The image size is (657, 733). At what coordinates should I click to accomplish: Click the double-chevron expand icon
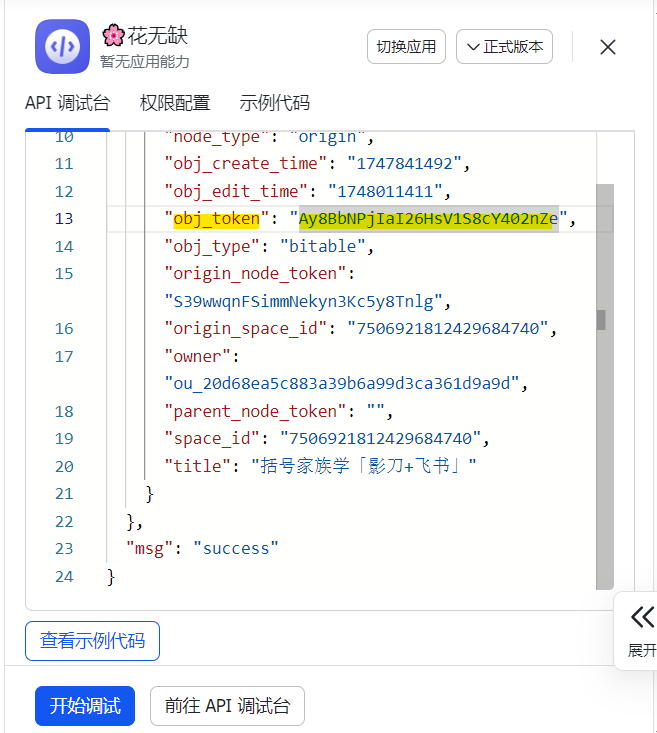[x=642, y=616]
